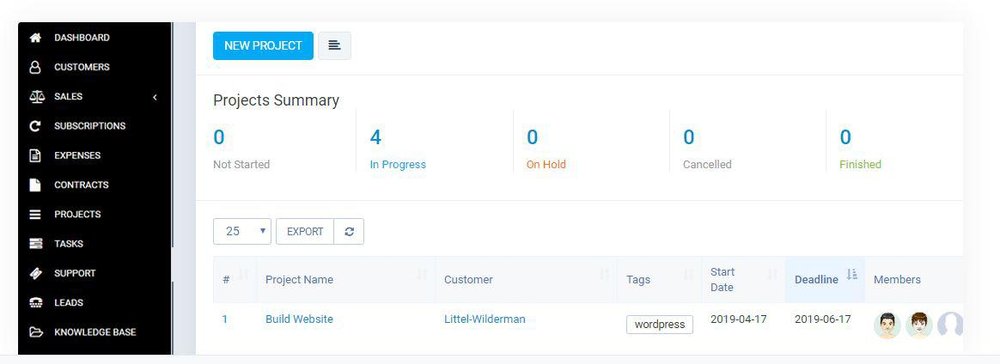Filter by Cancelled projects

[707, 164]
